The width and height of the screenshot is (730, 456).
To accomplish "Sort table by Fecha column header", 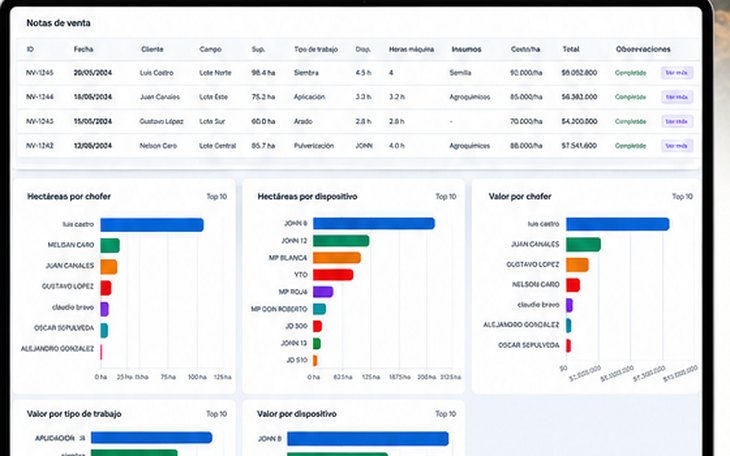I will pos(83,49).
